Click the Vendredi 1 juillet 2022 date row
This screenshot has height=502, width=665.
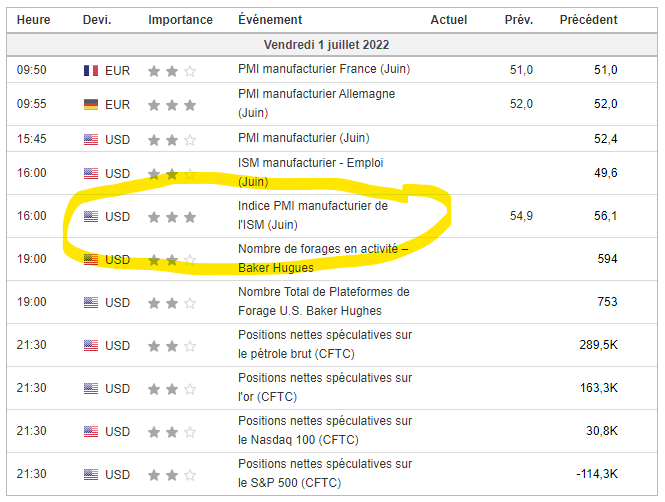pos(332,45)
